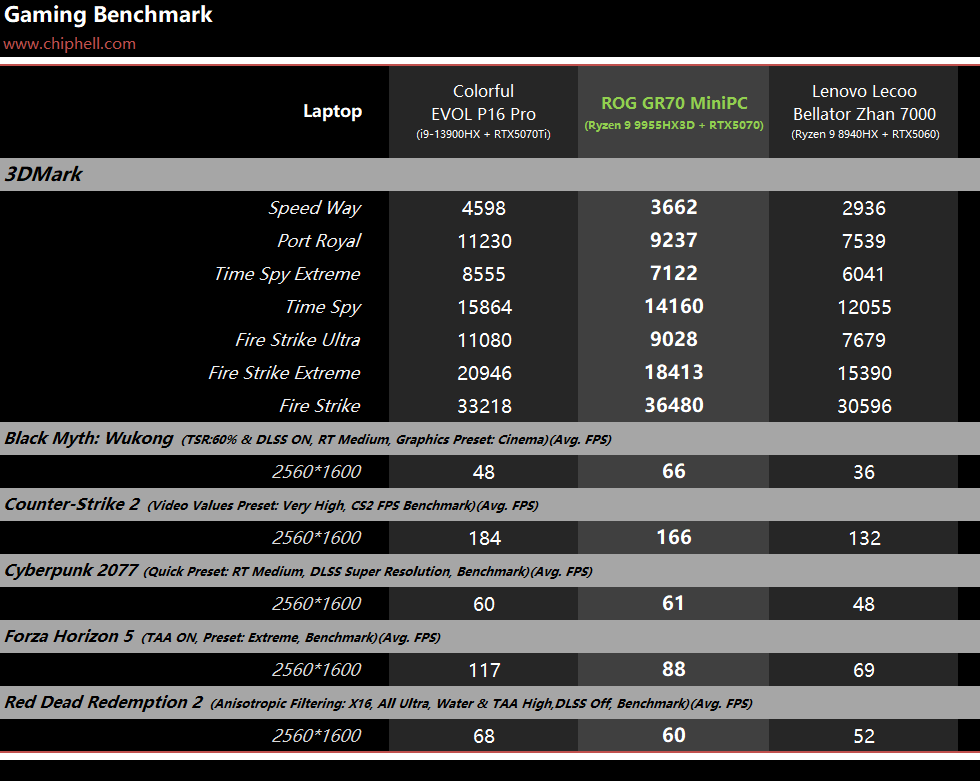Select Fire Strike score 33218
The image size is (980, 781).
(484, 407)
